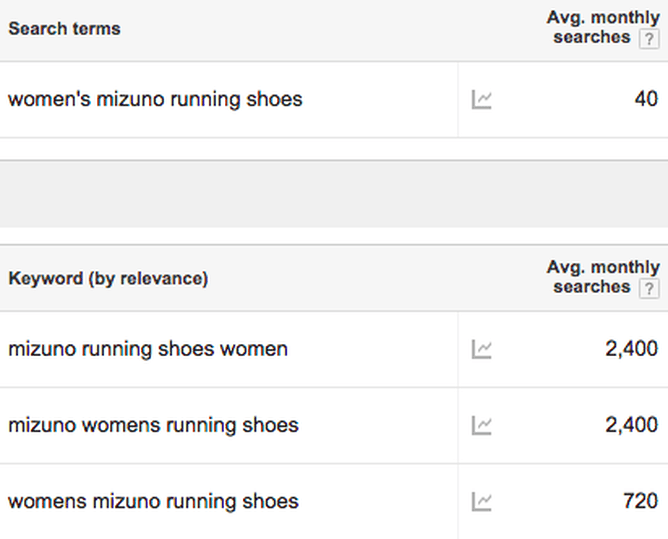This screenshot has height=539, width=668.
Task: Click 2,400 value for mizuno womens running shoes
Action: 632,425
